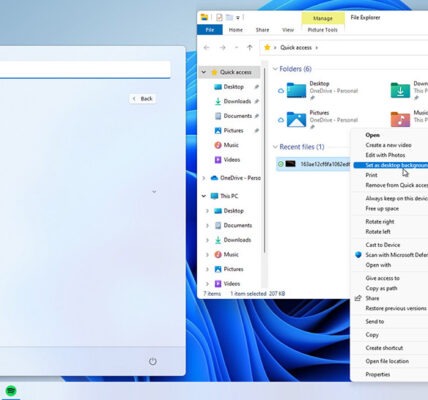The height and width of the screenshot is (400, 428).
Task: Collapse the This PC tree node
Action: pos(204,196)
